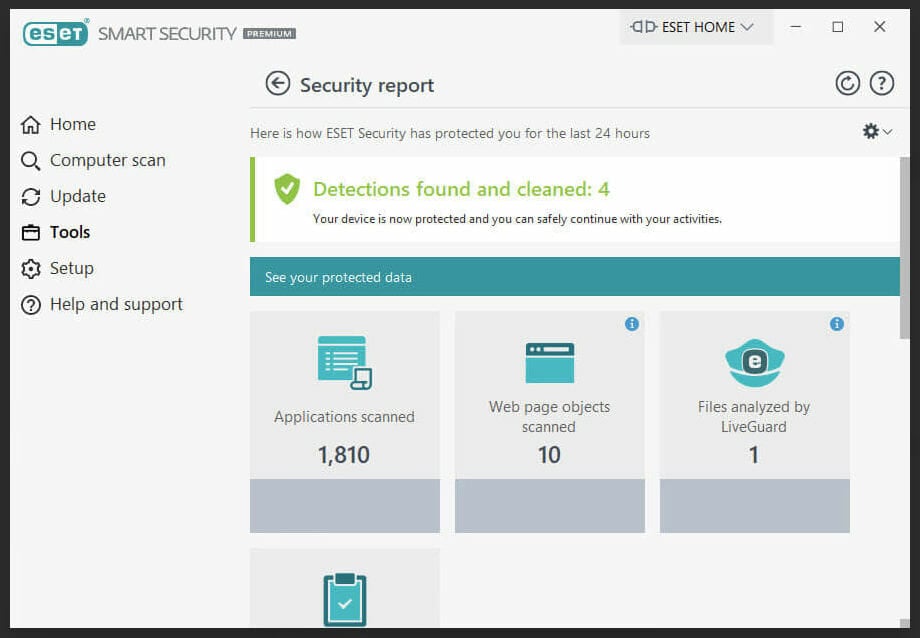Viewport: 920px width, 638px height.
Task: Expand the ESET HOME dropdown
Action: (x=696, y=27)
